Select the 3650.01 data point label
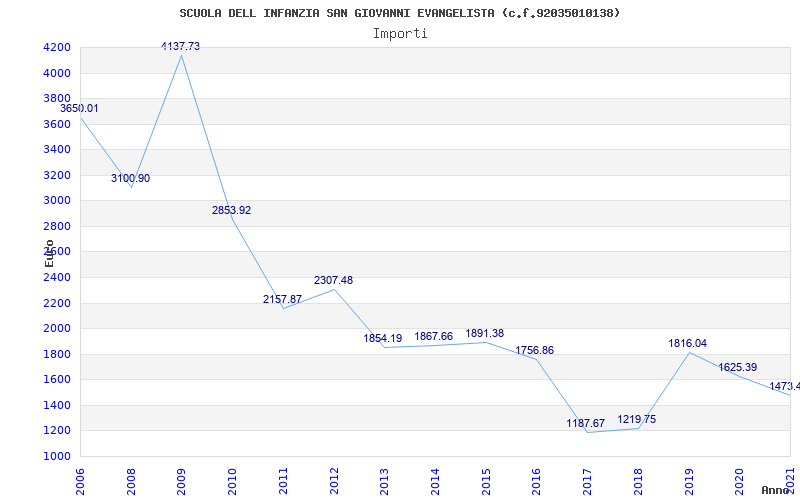This screenshot has height=500, width=800. [79, 108]
